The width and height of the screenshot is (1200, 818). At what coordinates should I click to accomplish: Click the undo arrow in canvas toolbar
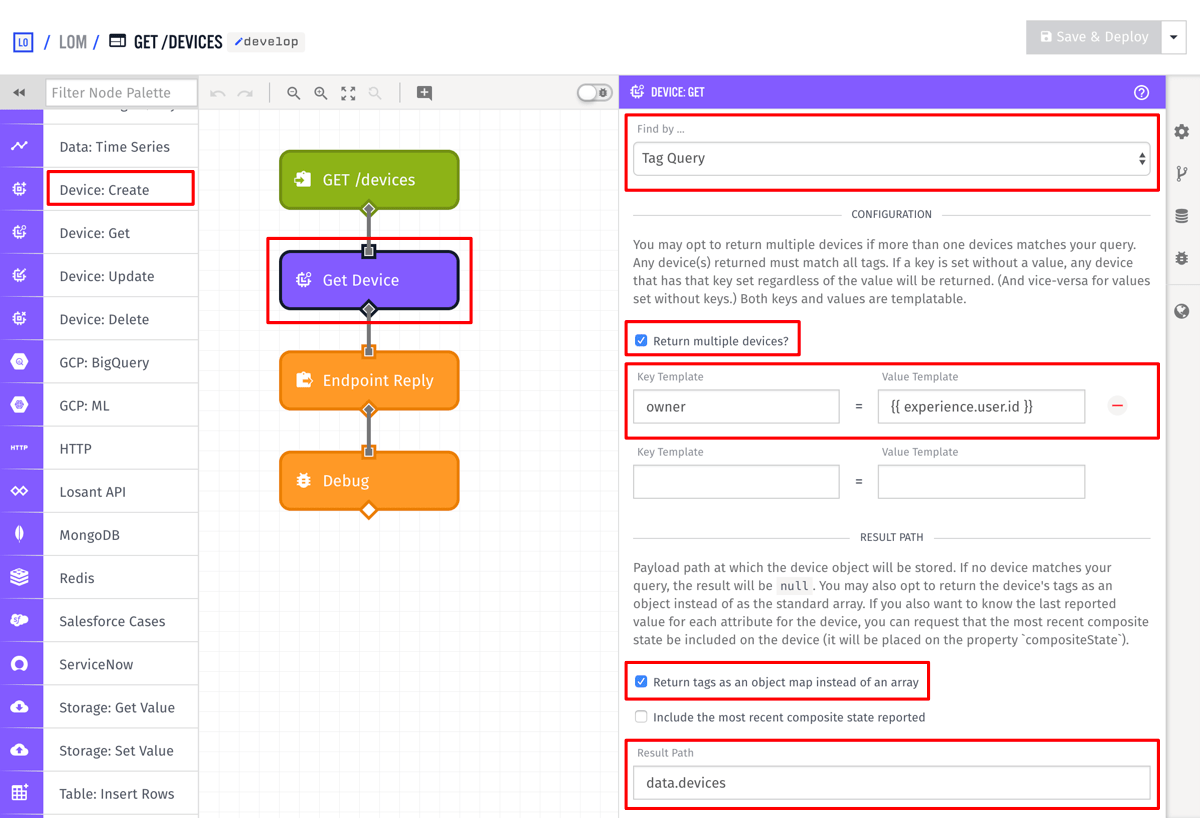[218, 93]
